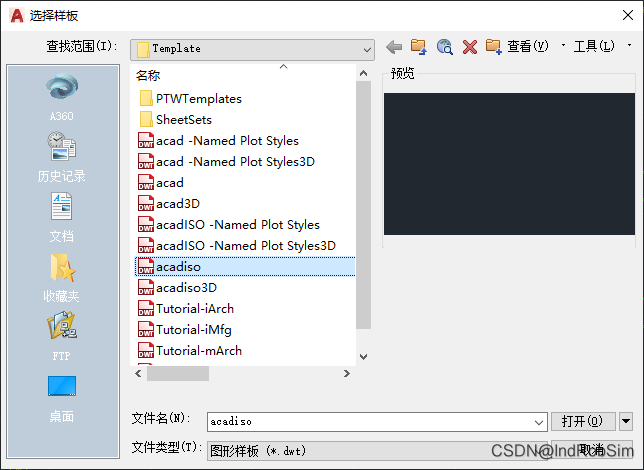644x470 pixels.
Task: Select the SheetSets folder
Action: click(x=175, y=120)
